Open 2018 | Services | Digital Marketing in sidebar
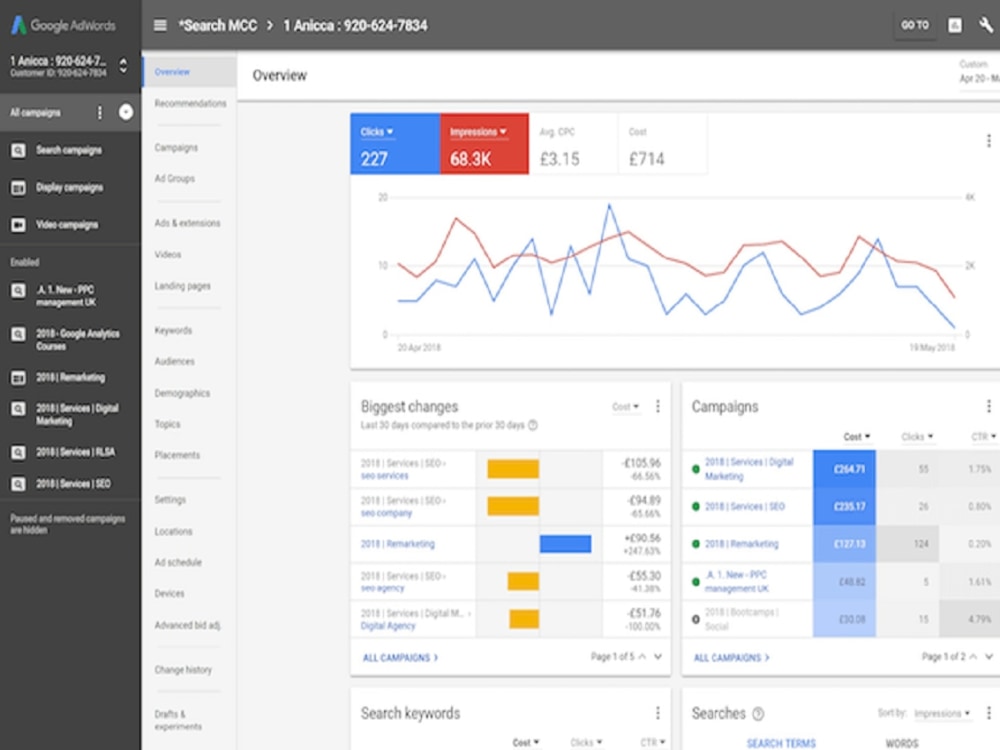 77,415
